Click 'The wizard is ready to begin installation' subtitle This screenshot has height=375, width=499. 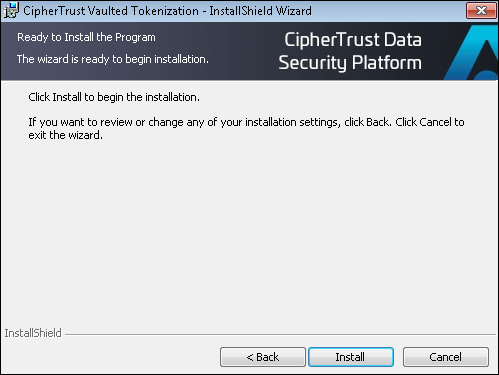pos(113,59)
